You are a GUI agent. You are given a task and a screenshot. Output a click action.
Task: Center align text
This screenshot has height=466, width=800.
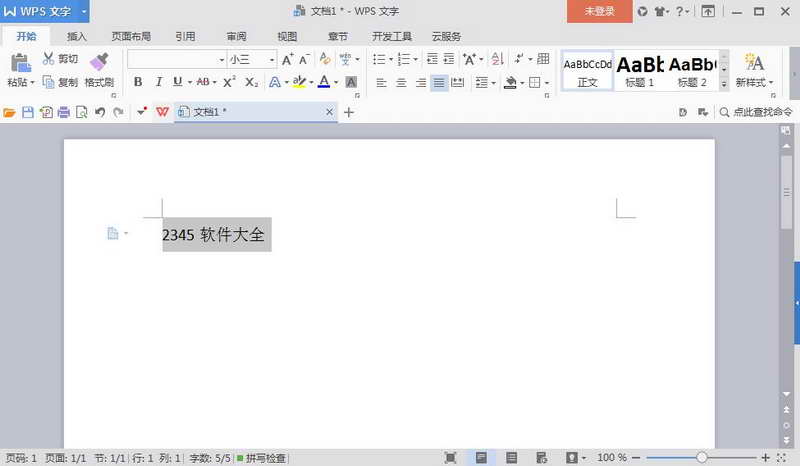(401, 82)
